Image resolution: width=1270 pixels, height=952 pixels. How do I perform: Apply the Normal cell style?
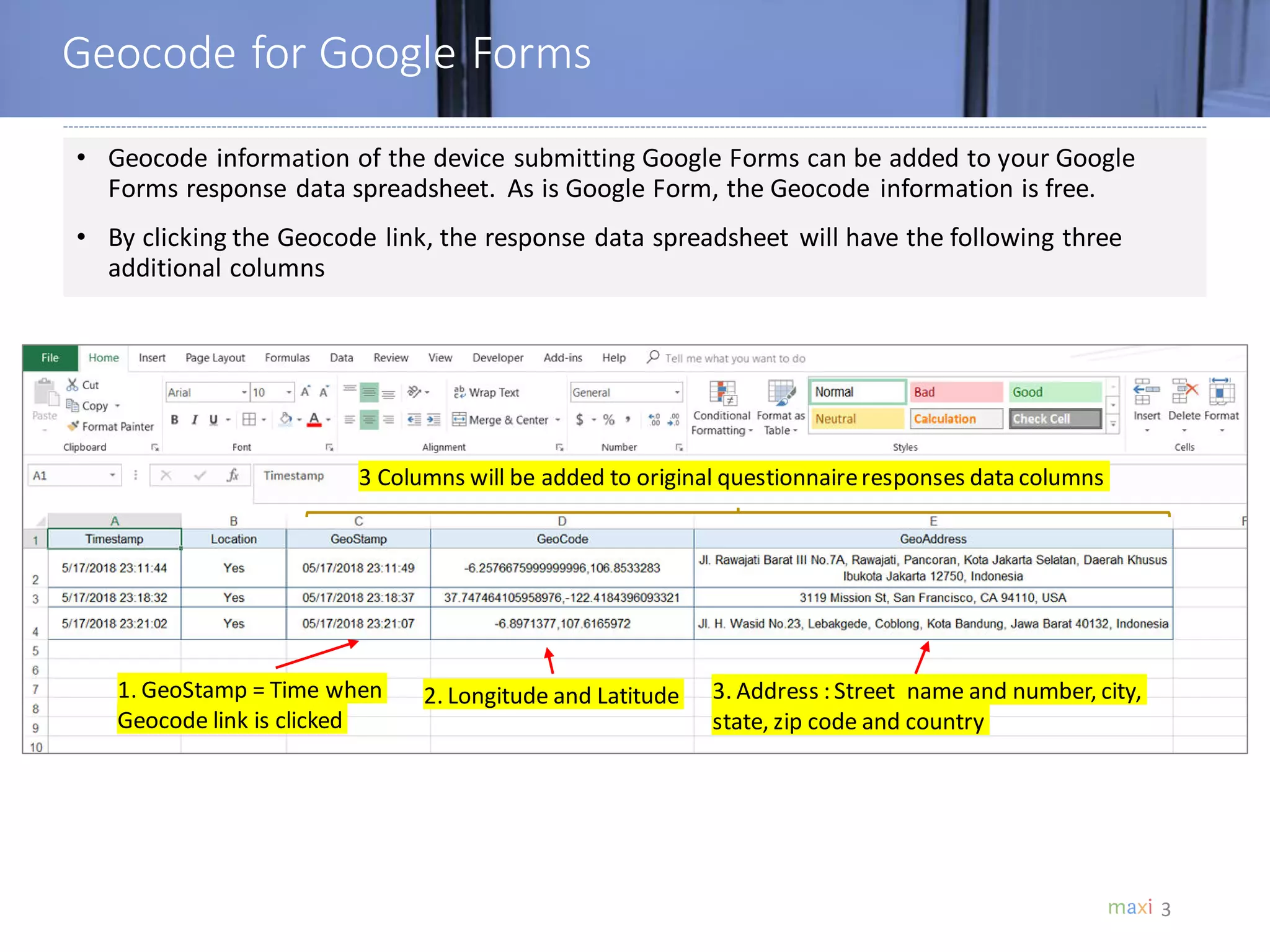(x=858, y=392)
